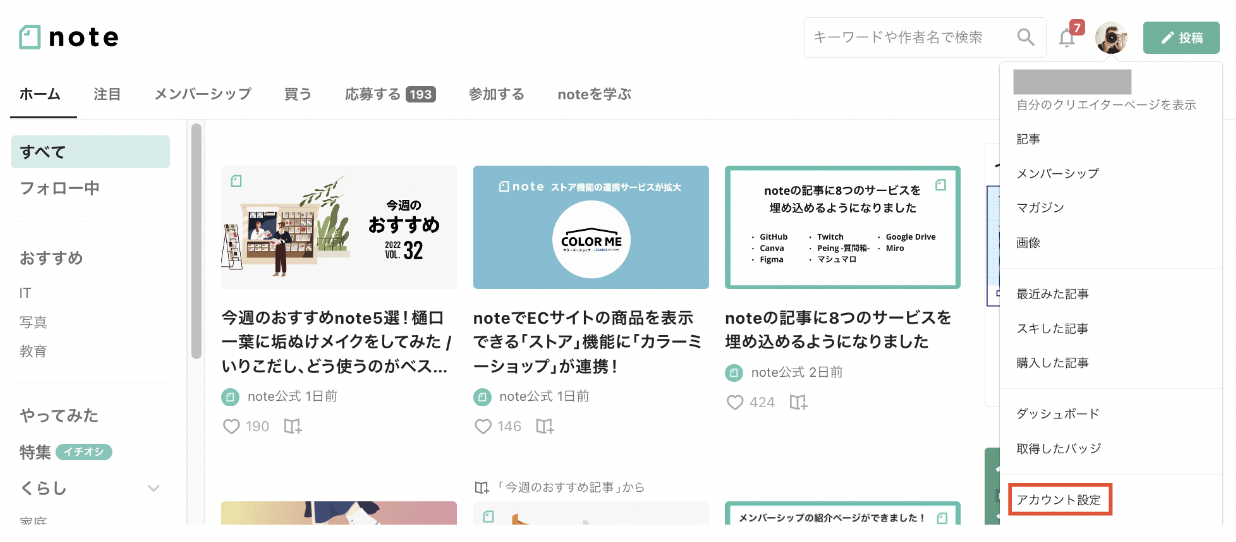Click the note logo
Screen dimensions: 1236x542
[x=68, y=37]
